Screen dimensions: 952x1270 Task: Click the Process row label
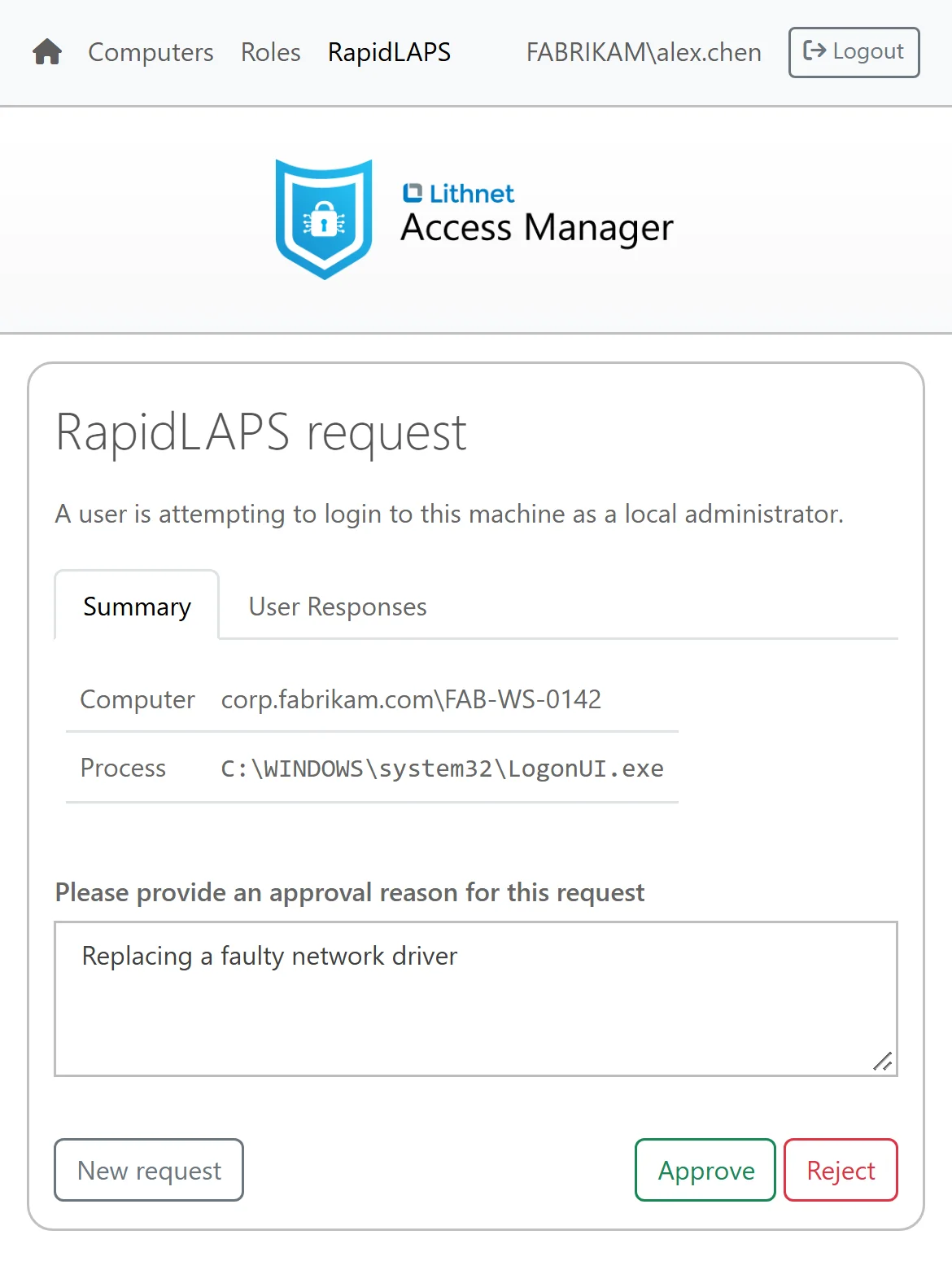pyautogui.click(x=123, y=768)
